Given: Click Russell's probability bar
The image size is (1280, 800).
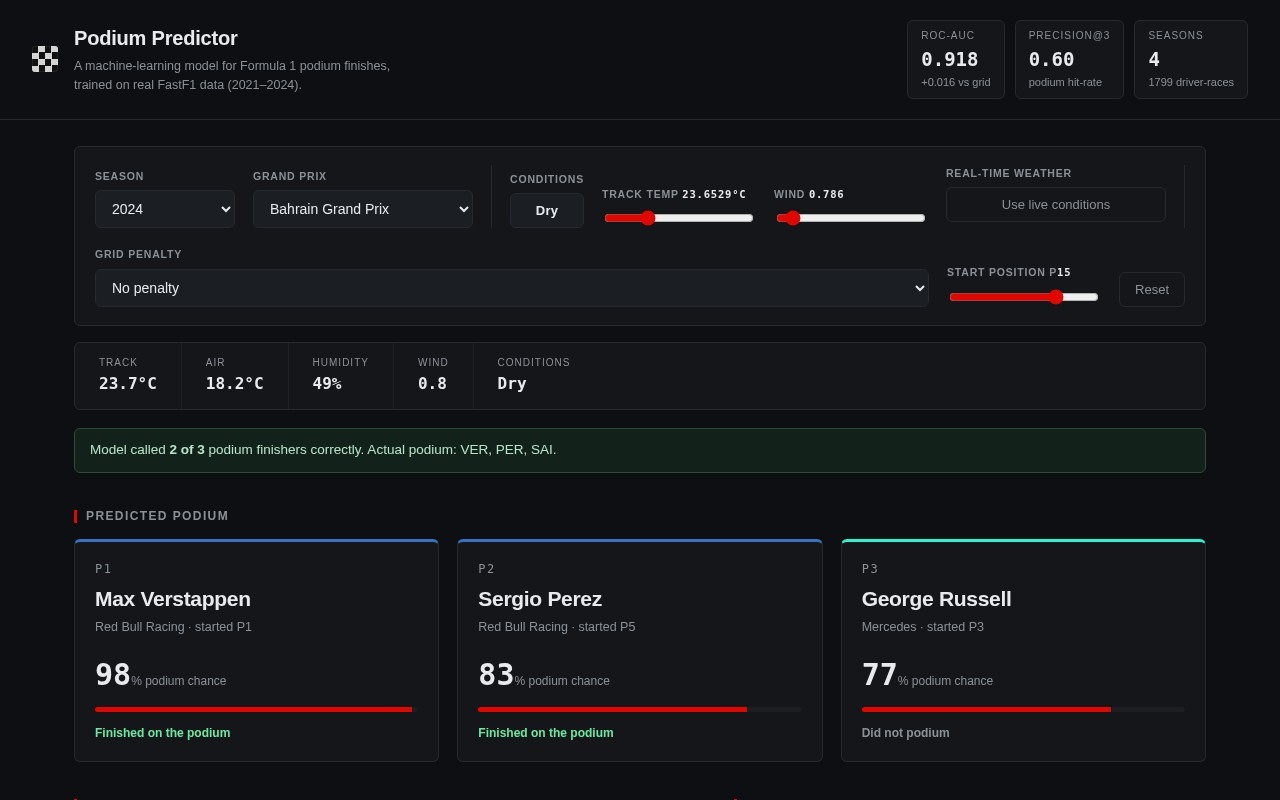Looking at the screenshot, I should point(1023,709).
